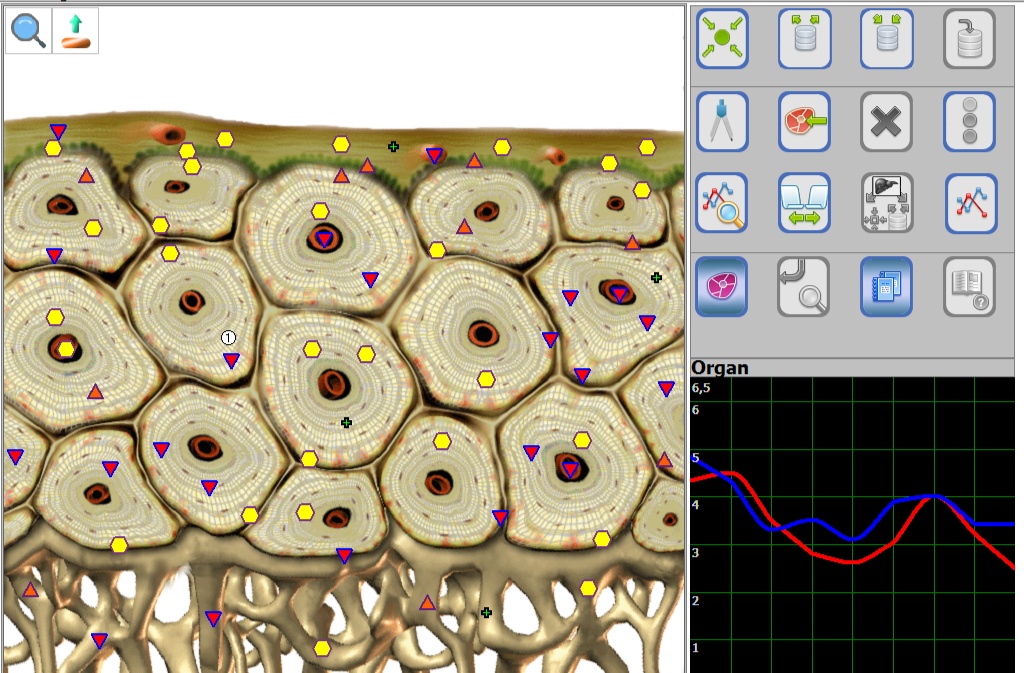Click the green converging arrows icon

click(722, 39)
